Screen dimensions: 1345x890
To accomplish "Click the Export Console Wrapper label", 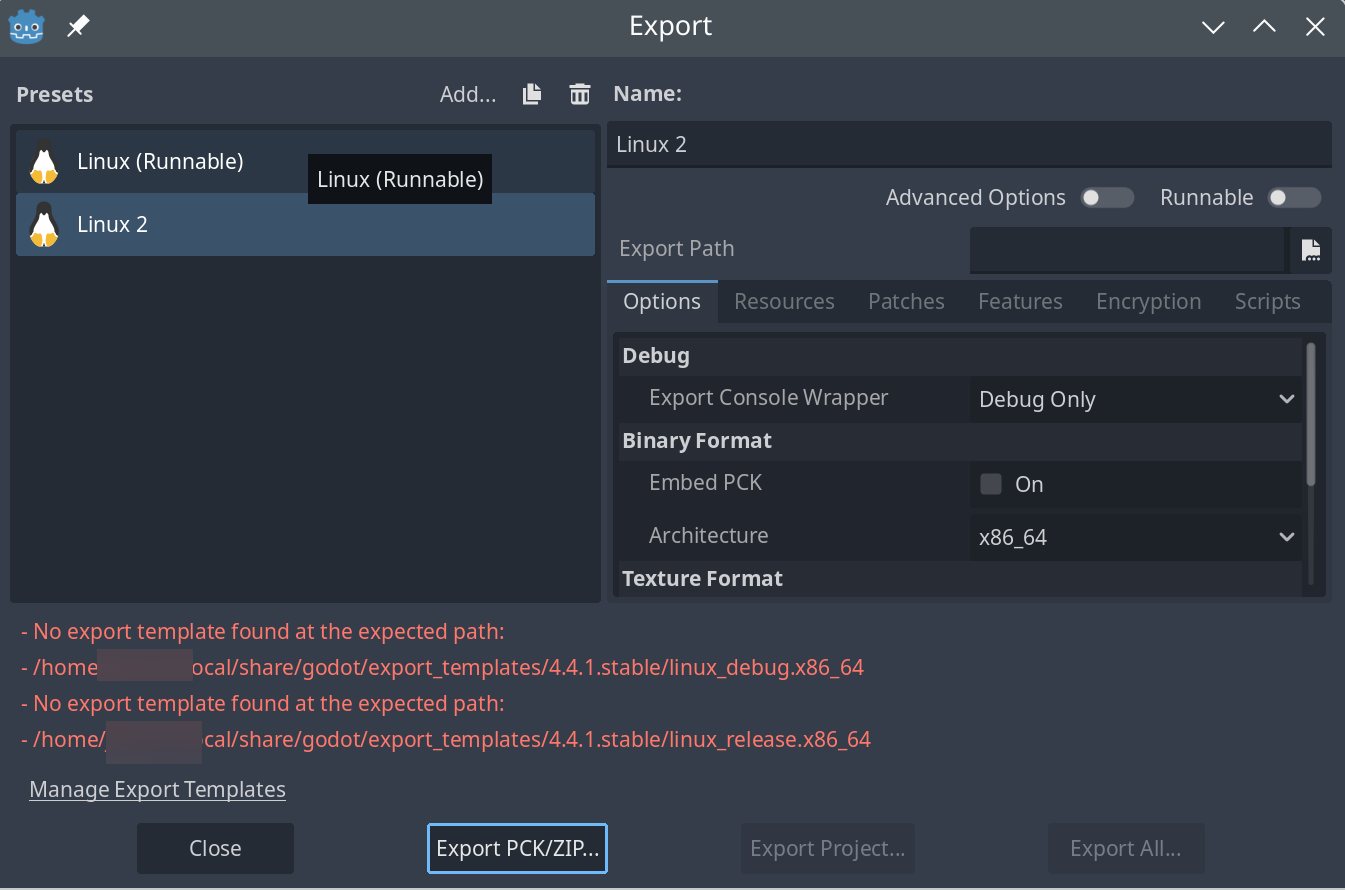I will click(768, 397).
